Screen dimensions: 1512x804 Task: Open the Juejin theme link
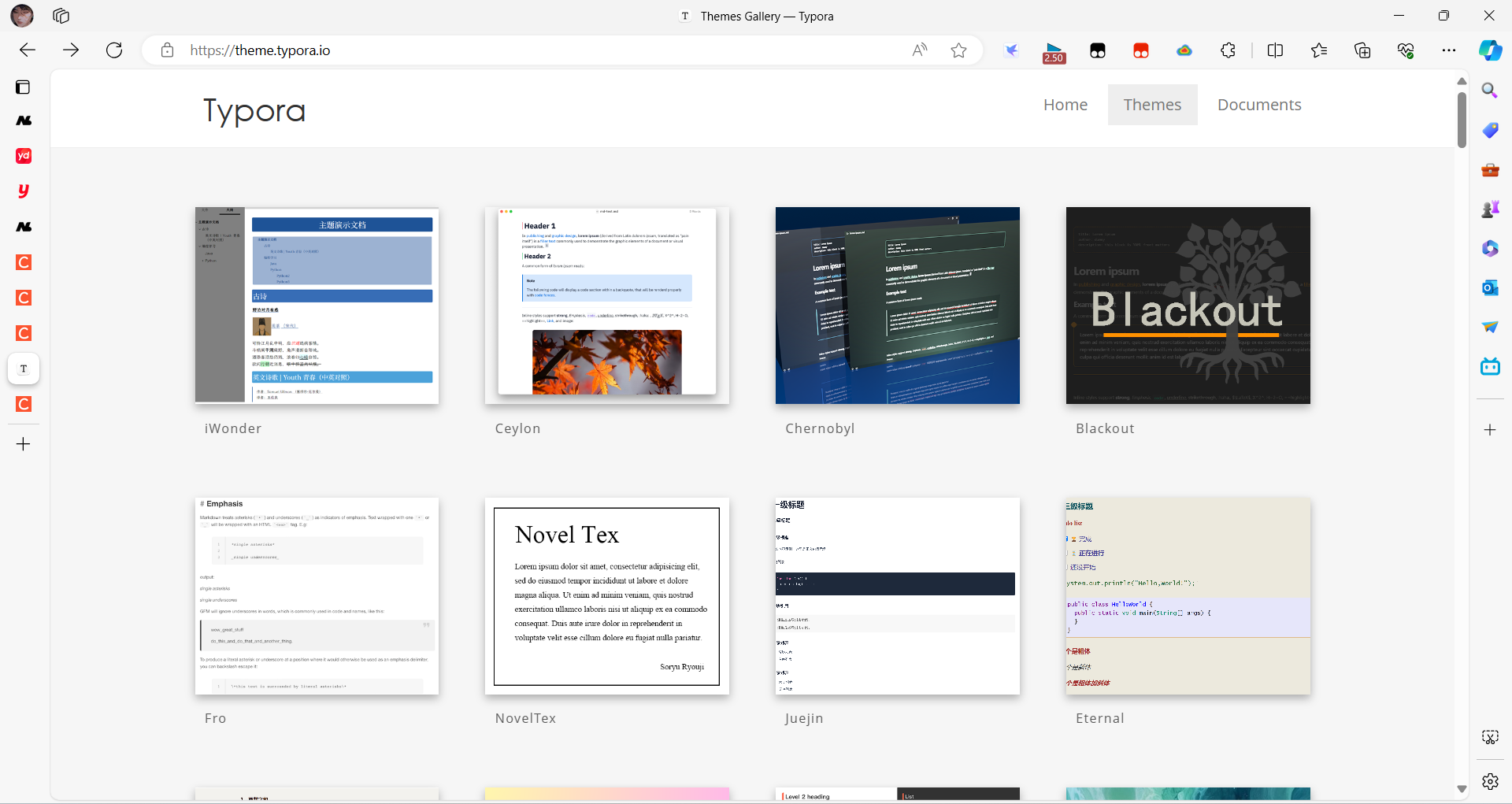(804, 718)
